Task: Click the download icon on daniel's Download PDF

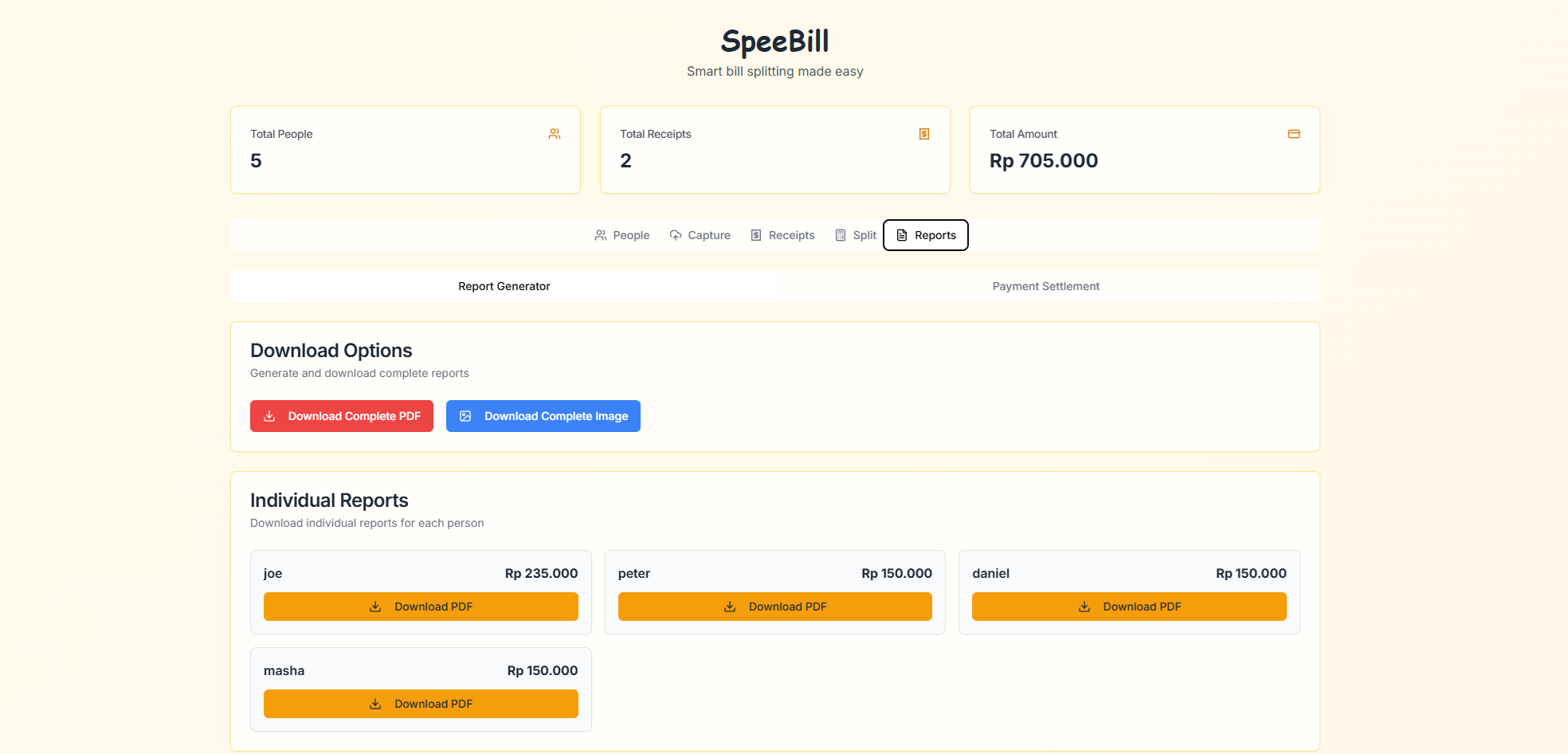Action: [1084, 607]
